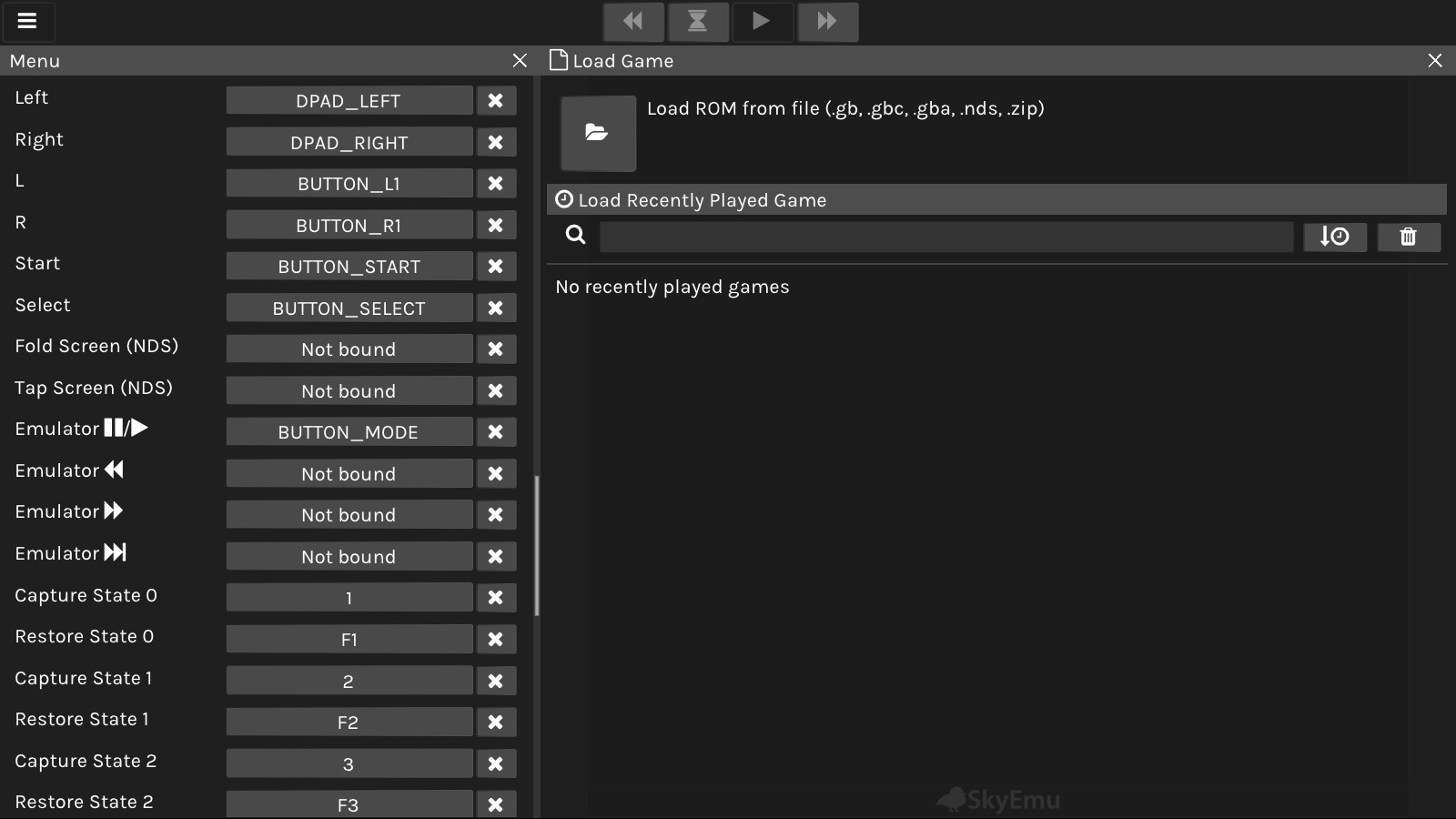Rebind the DPAD_RIGHT button
The height and width of the screenshot is (819, 1456).
point(349,143)
